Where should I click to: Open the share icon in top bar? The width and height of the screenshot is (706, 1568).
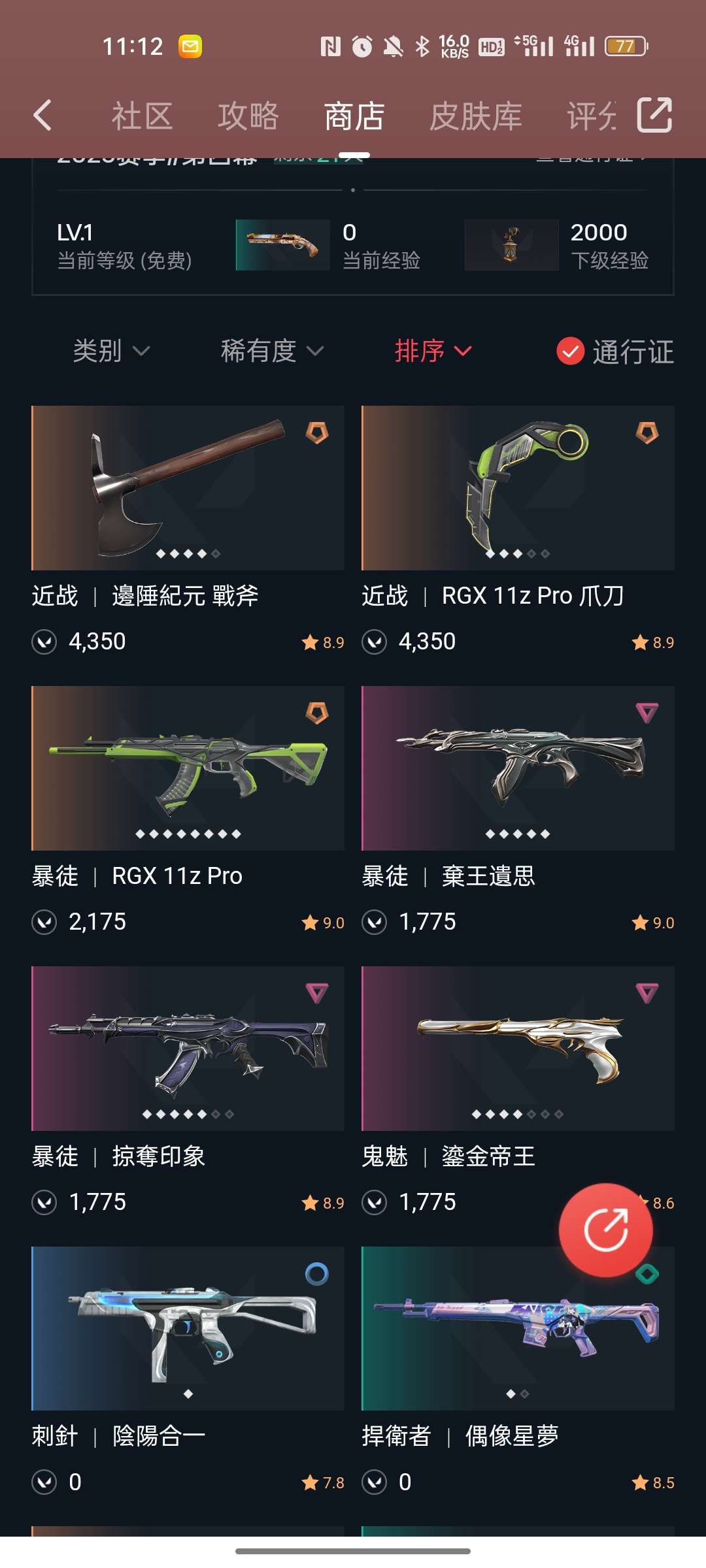[654, 115]
